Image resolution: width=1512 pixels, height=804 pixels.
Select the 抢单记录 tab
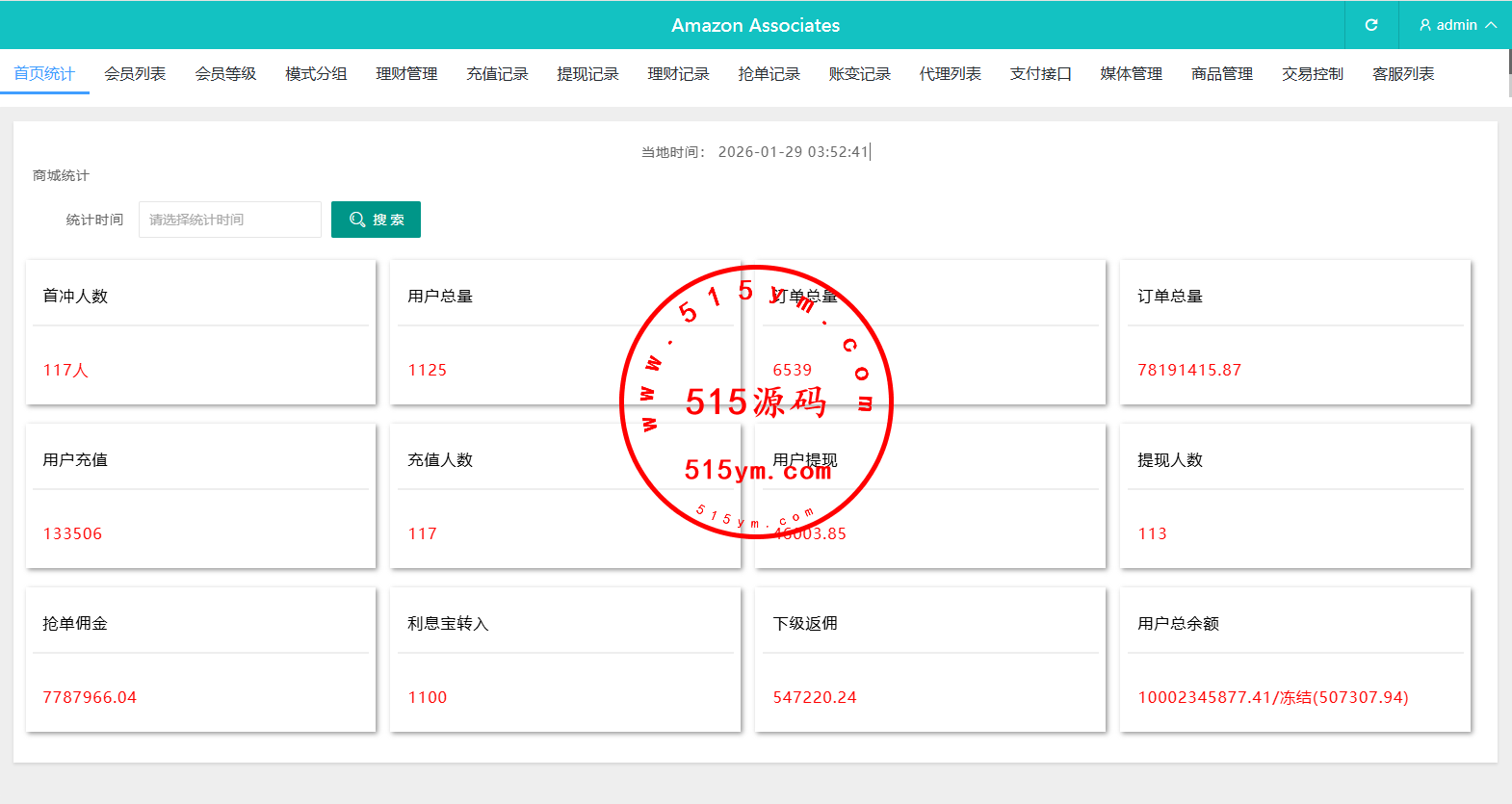coord(769,74)
